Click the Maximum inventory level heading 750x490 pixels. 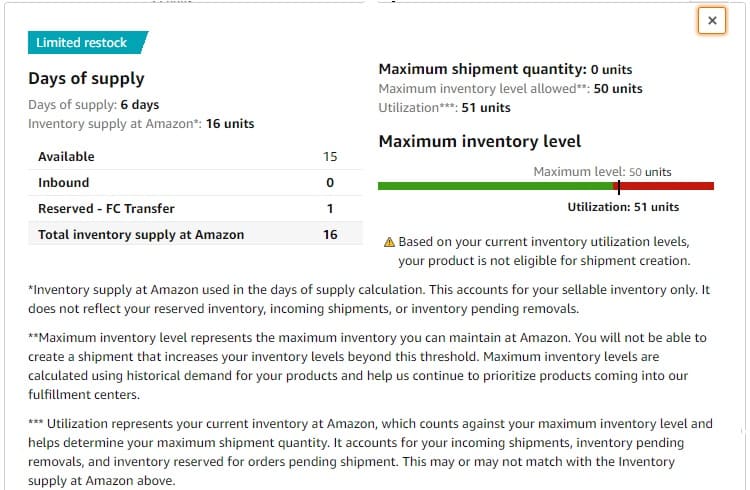click(x=480, y=142)
